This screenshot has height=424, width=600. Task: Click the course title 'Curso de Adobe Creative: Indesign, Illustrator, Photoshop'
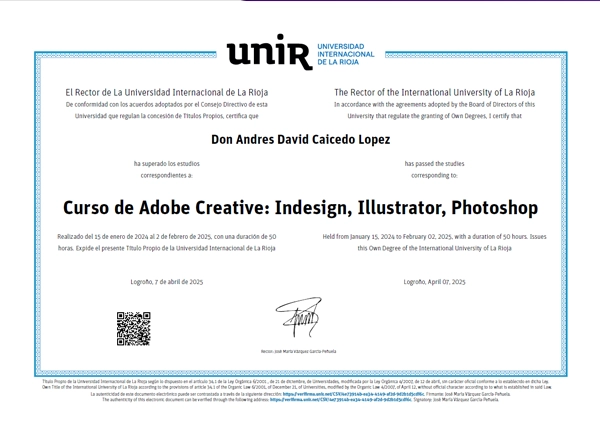coord(300,208)
